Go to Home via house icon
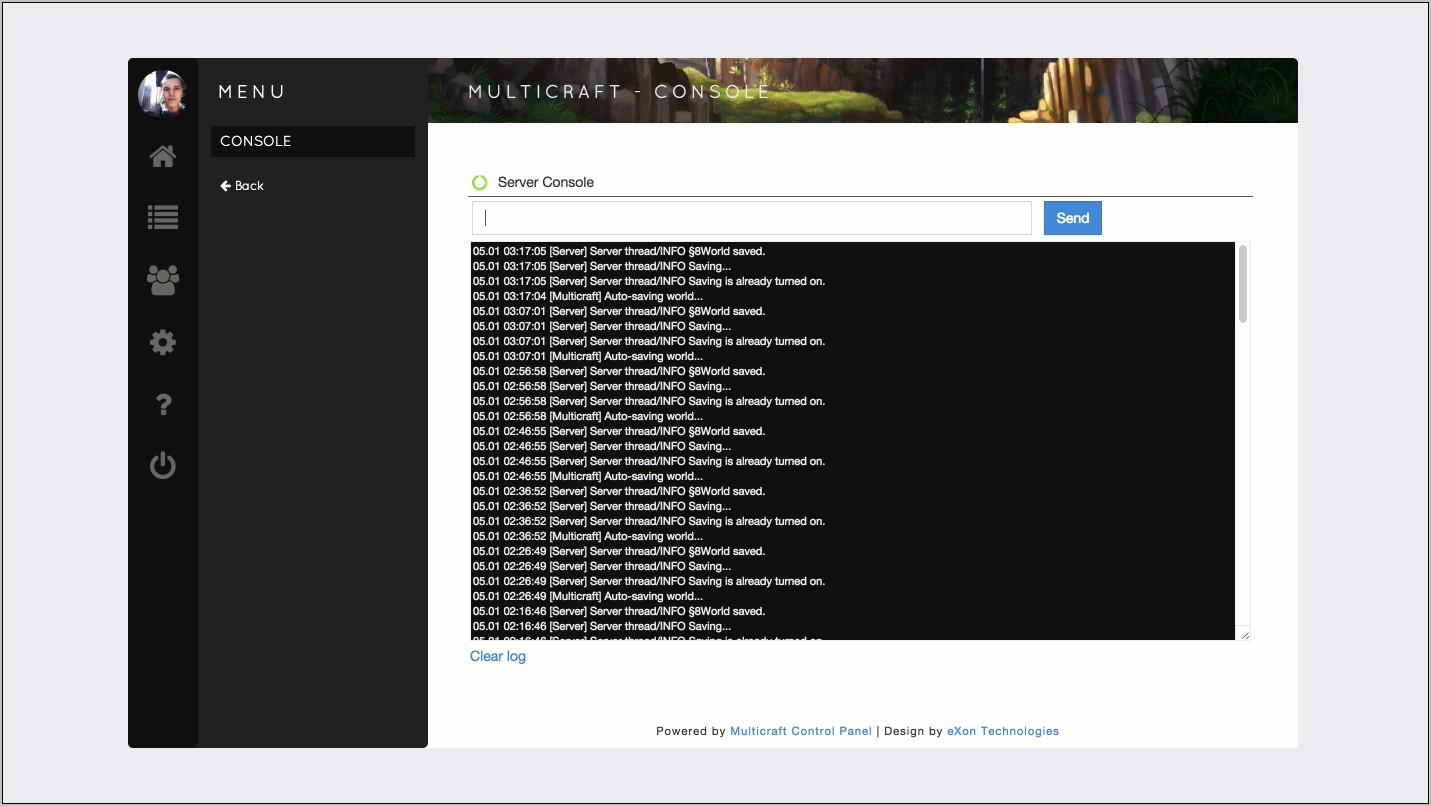This screenshot has width=1431, height=806. 163,156
